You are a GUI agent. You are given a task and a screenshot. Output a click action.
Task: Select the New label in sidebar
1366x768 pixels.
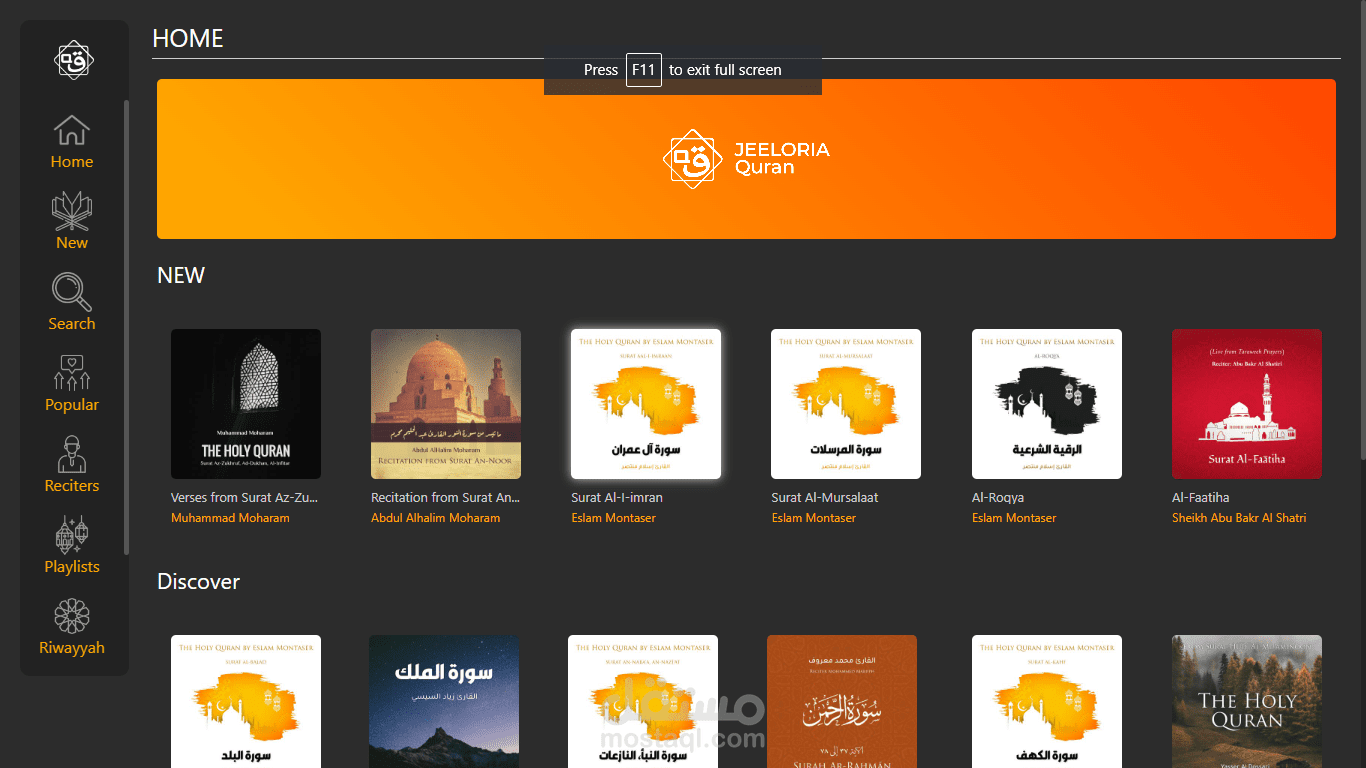click(x=72, y=243)
